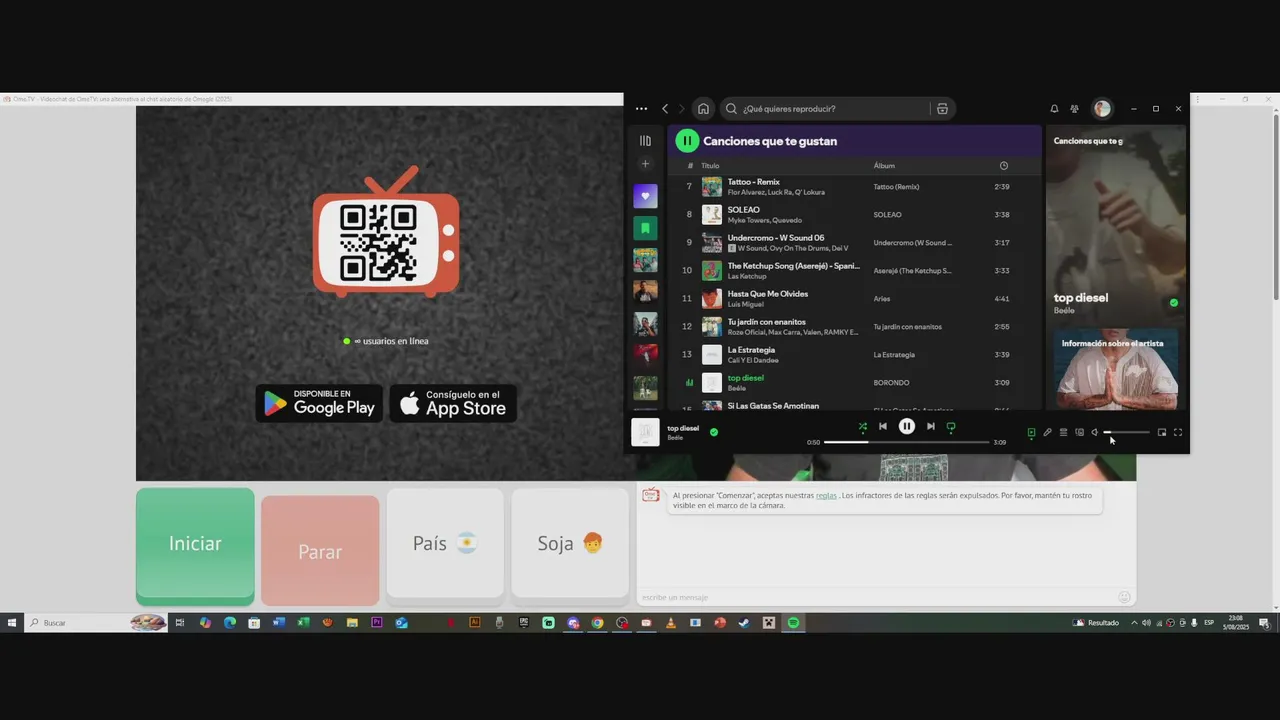Toggle shuffle playback
This screenshot has width=1280, height=720.
coord(862,426)
